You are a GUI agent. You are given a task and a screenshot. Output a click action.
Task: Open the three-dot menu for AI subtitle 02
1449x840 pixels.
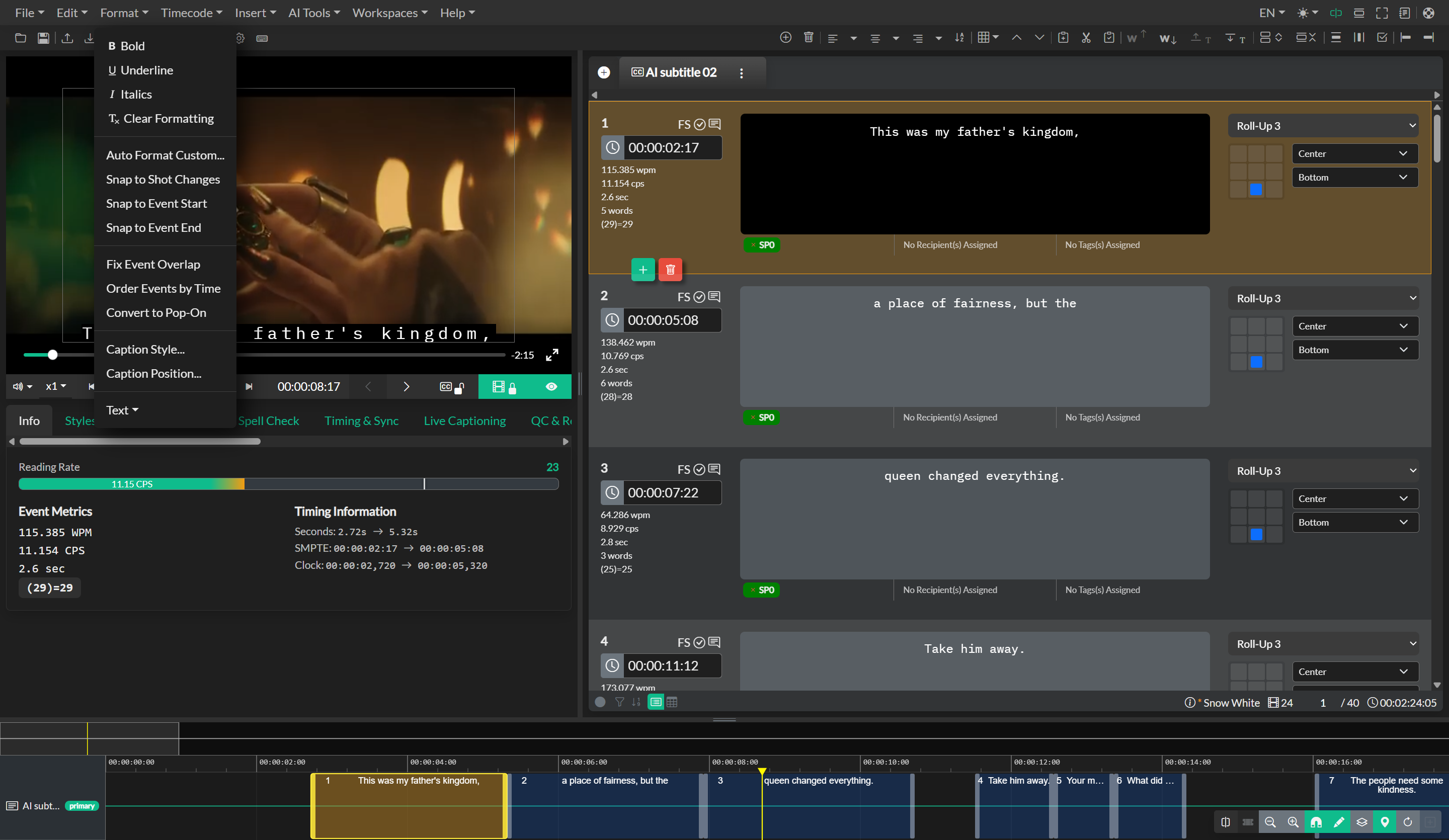pyautogui.click(x=741, y=73)
